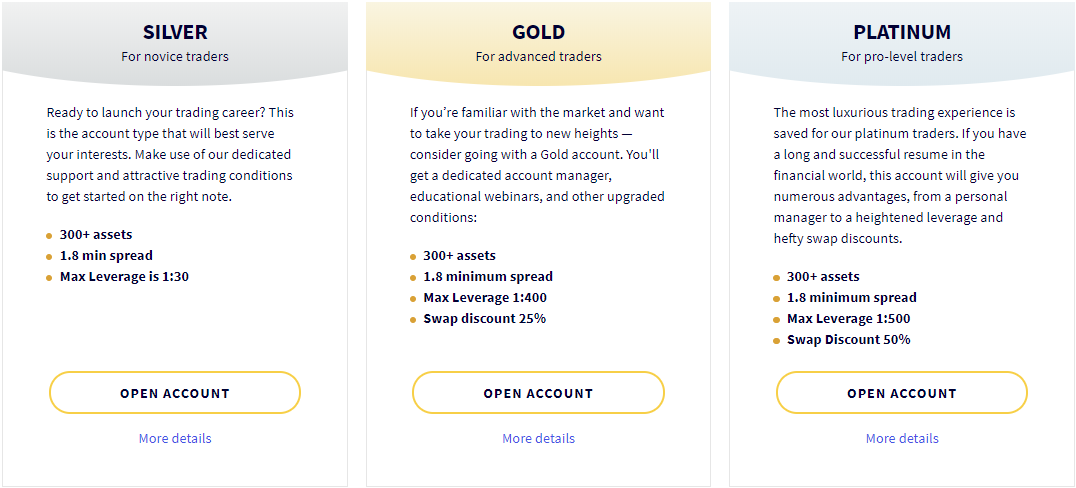Click the "Max Leverage 1:400" bullet

tap(485, 297)
